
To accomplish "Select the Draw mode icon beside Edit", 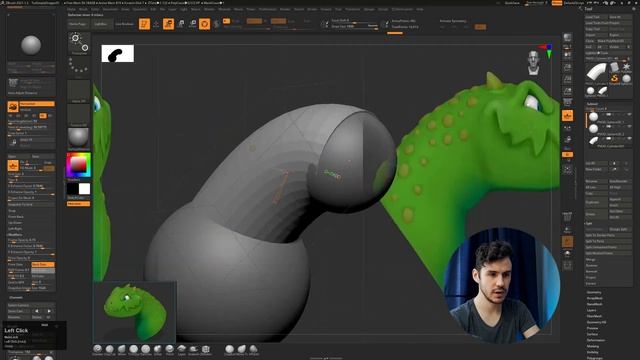I will pyautogui.click(x=156, y=24).
